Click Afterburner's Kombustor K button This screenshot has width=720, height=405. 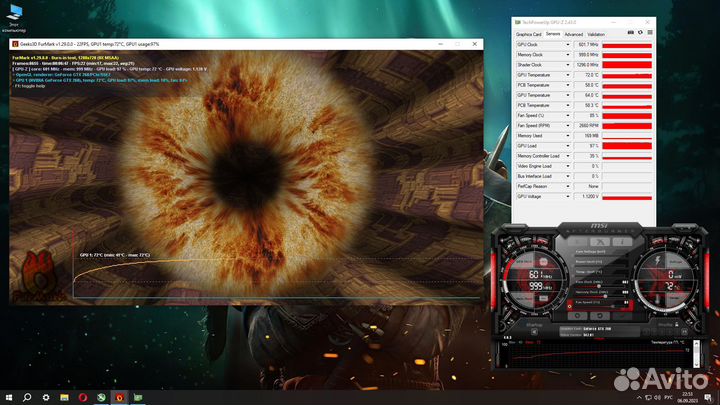coord(600,242)
